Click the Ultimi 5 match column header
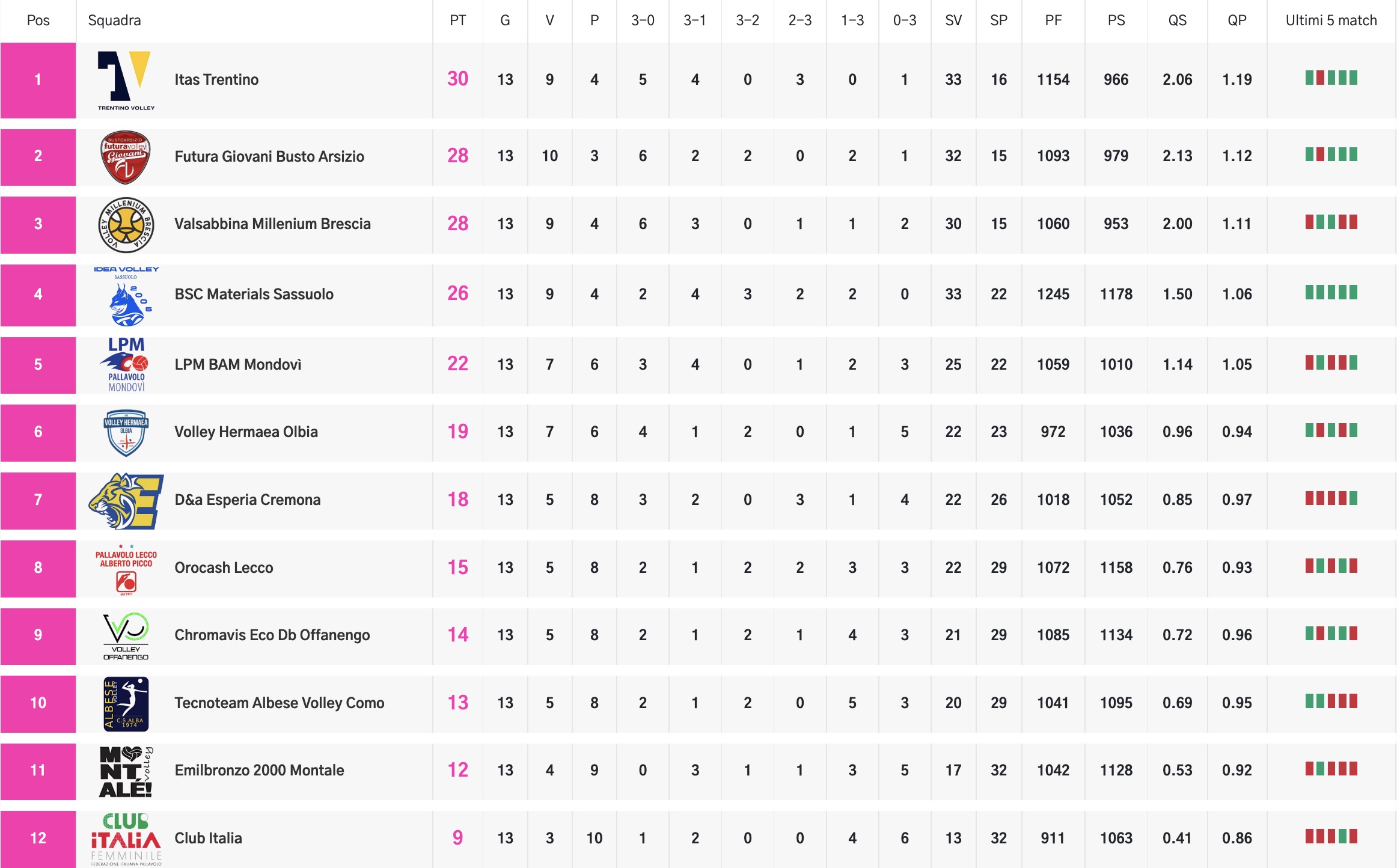 (x=1331, y=20)
